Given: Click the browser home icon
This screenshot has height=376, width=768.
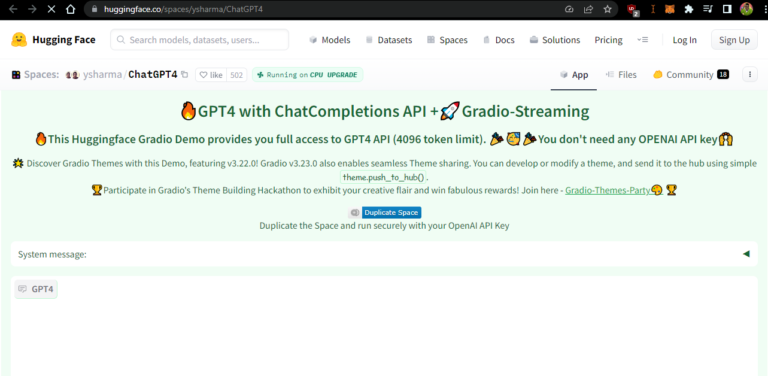Looking at the screenshot, I should (71, 9).
